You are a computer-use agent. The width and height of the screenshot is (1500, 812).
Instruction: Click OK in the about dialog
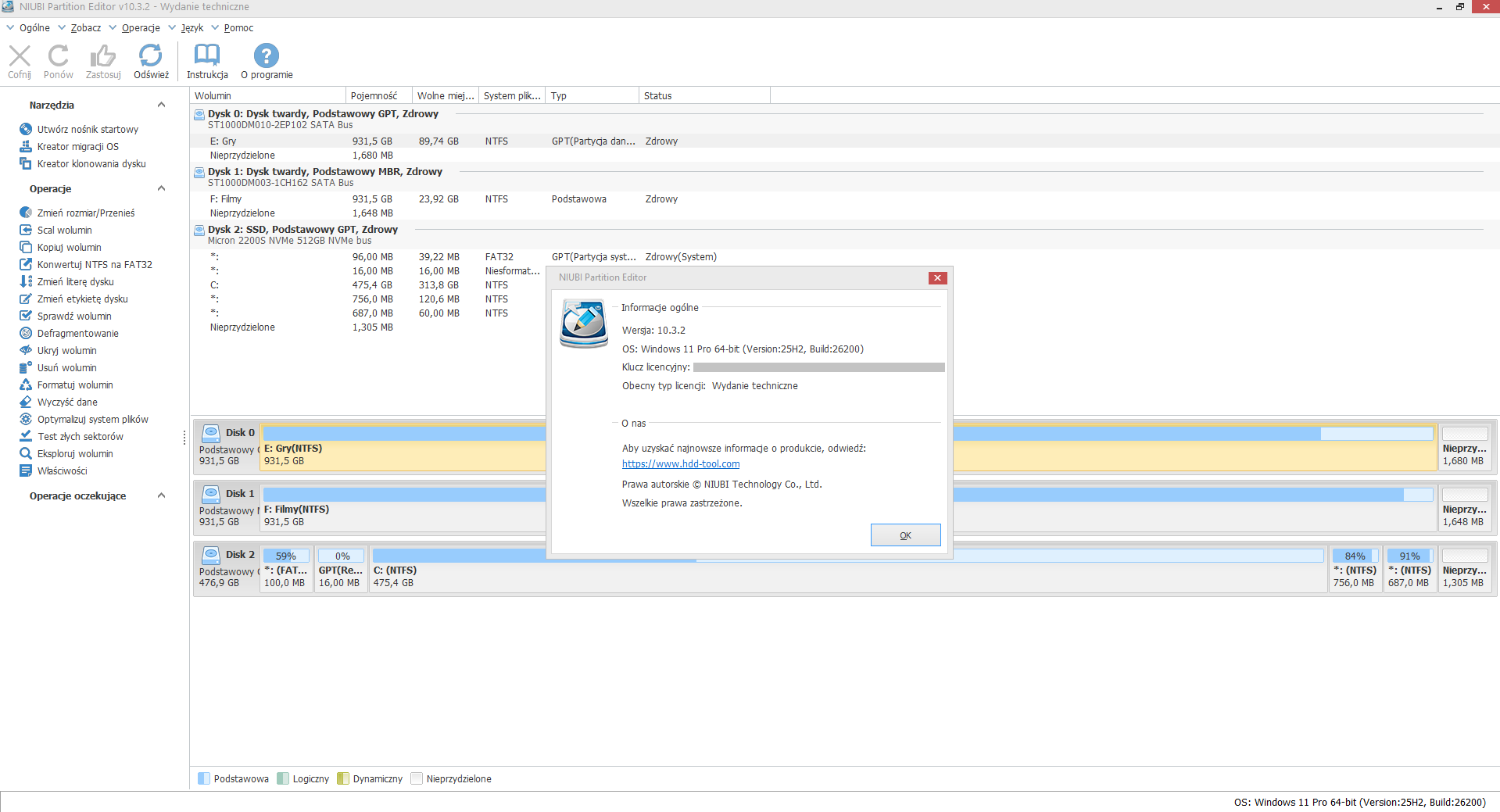(905, 535)
